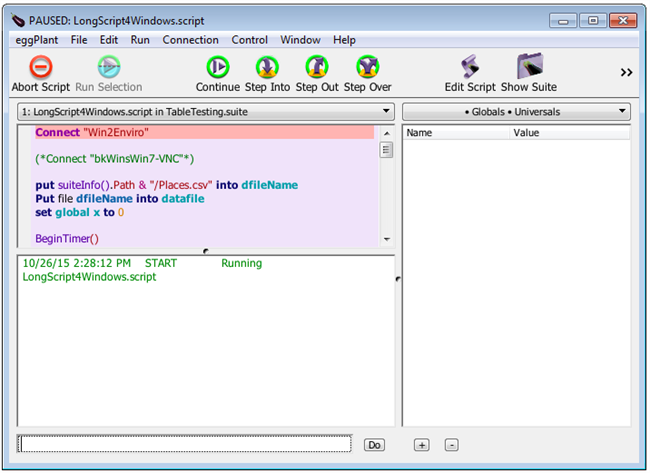
Task: Click the Step Over icon
Action: point(367,67)
